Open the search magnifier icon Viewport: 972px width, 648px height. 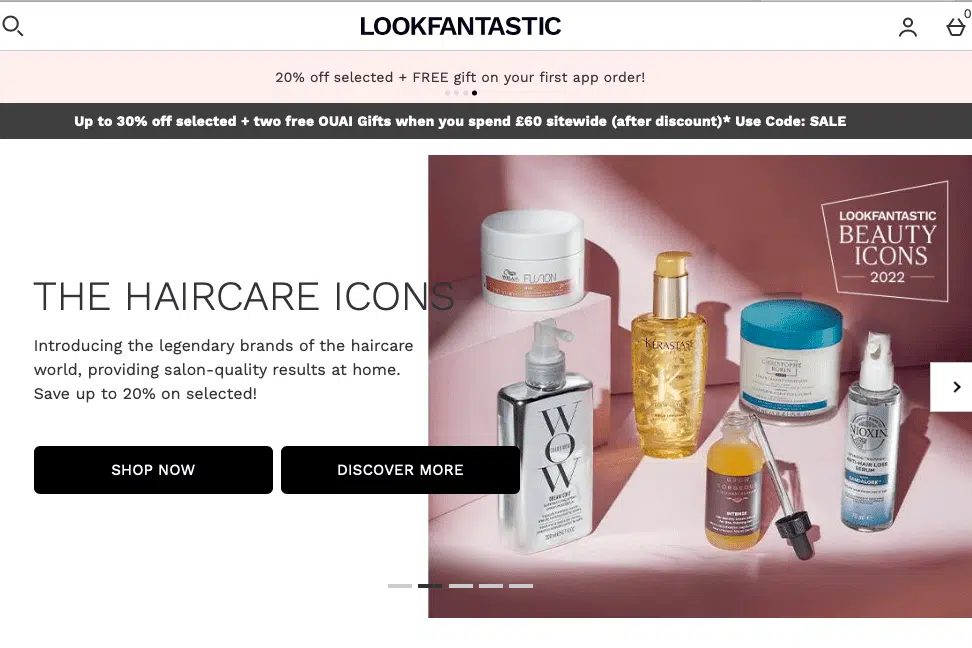(12, 26)
